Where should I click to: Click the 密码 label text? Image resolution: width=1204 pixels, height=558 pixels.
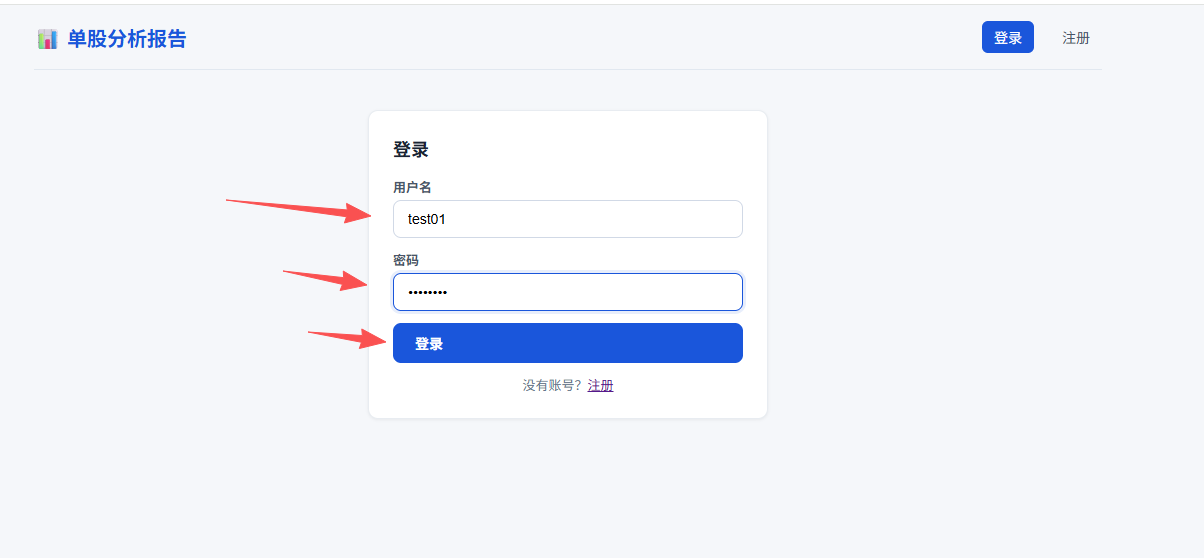(x=406, y=260)
